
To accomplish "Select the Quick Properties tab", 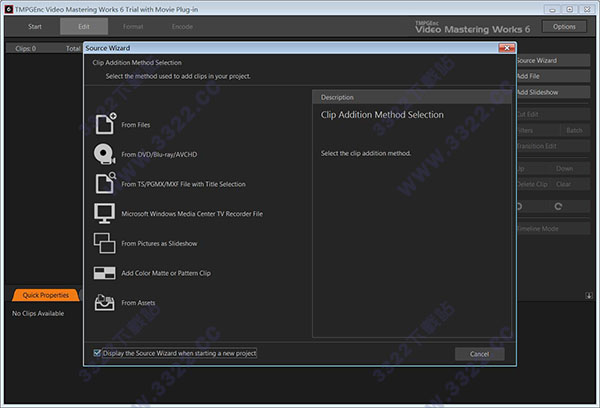I will (x=46, y=295).
